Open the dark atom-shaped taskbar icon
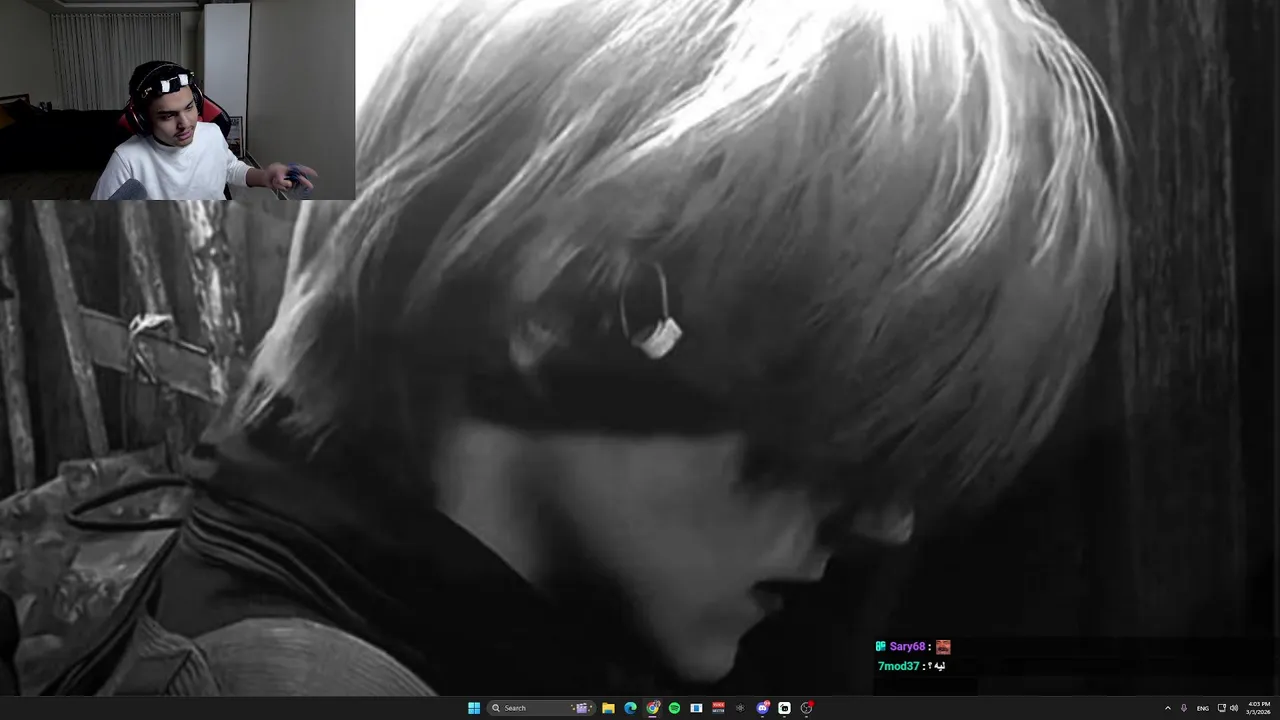Image resolution: width=1280 pixels, height=720 pixels. tap(740, 708)
